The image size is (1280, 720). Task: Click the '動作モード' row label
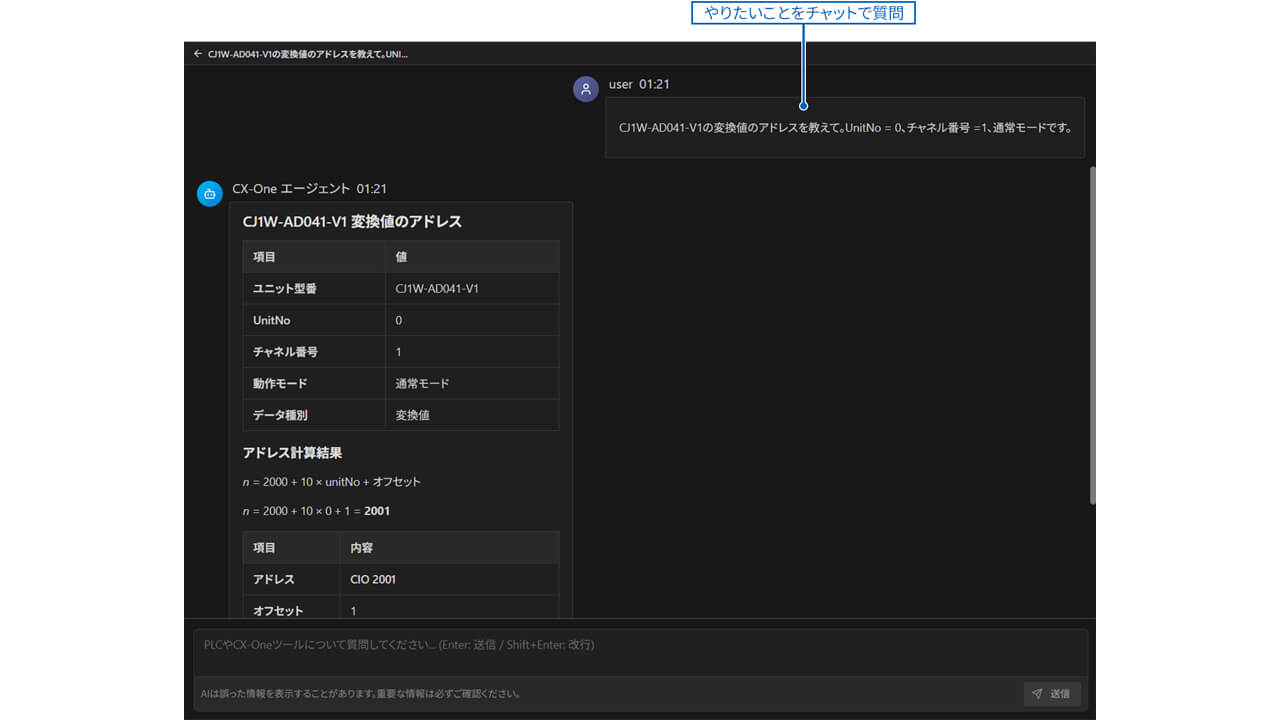[280, 384]
